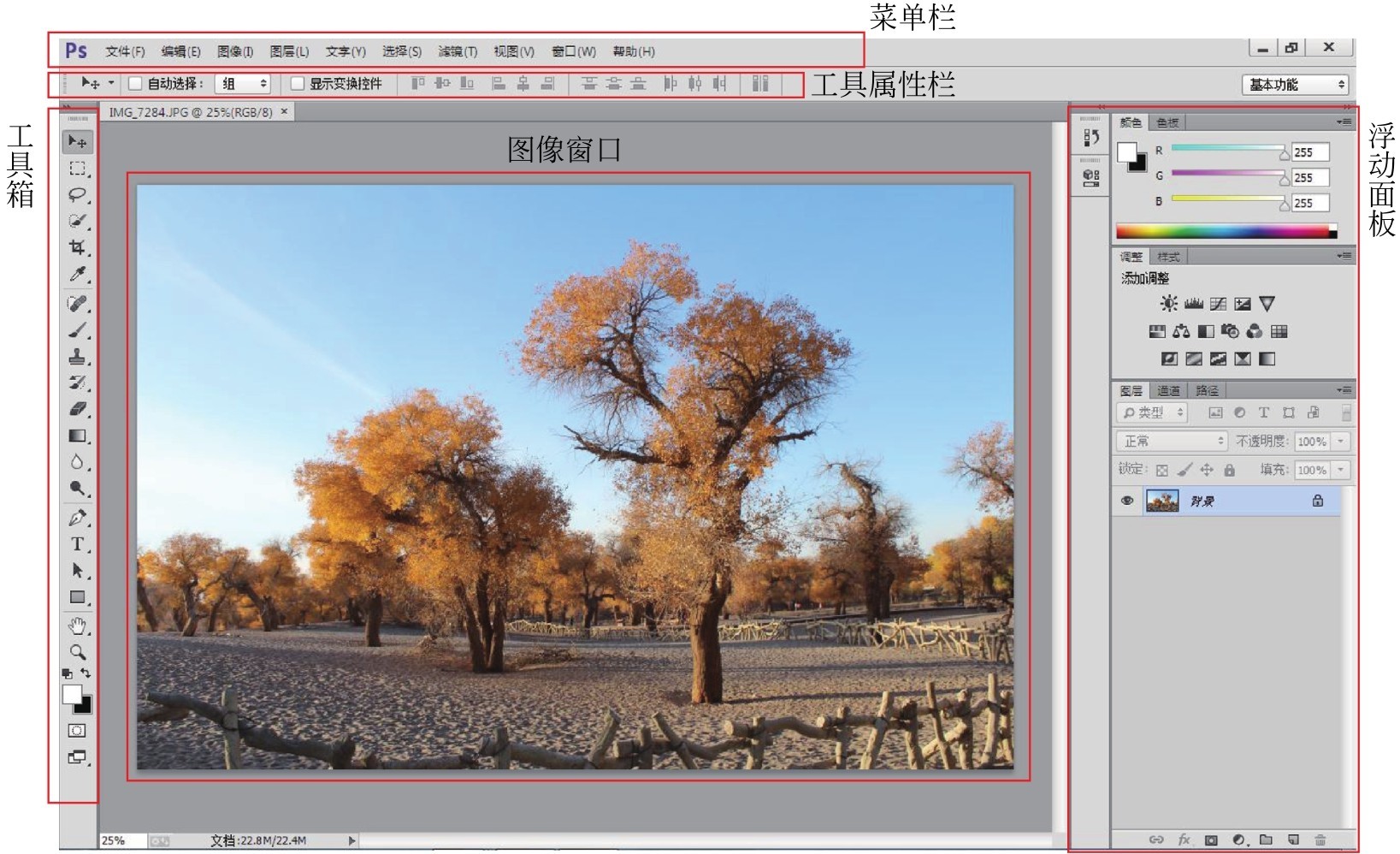Select the Hand tool
The height and width of the screenshot is (854, 1400).
point(78,626)
